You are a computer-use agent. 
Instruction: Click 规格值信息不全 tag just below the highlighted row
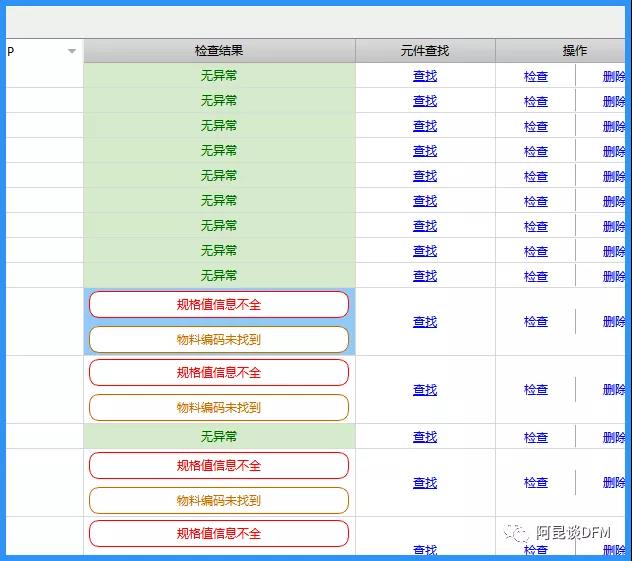click(x=219, y=373)
